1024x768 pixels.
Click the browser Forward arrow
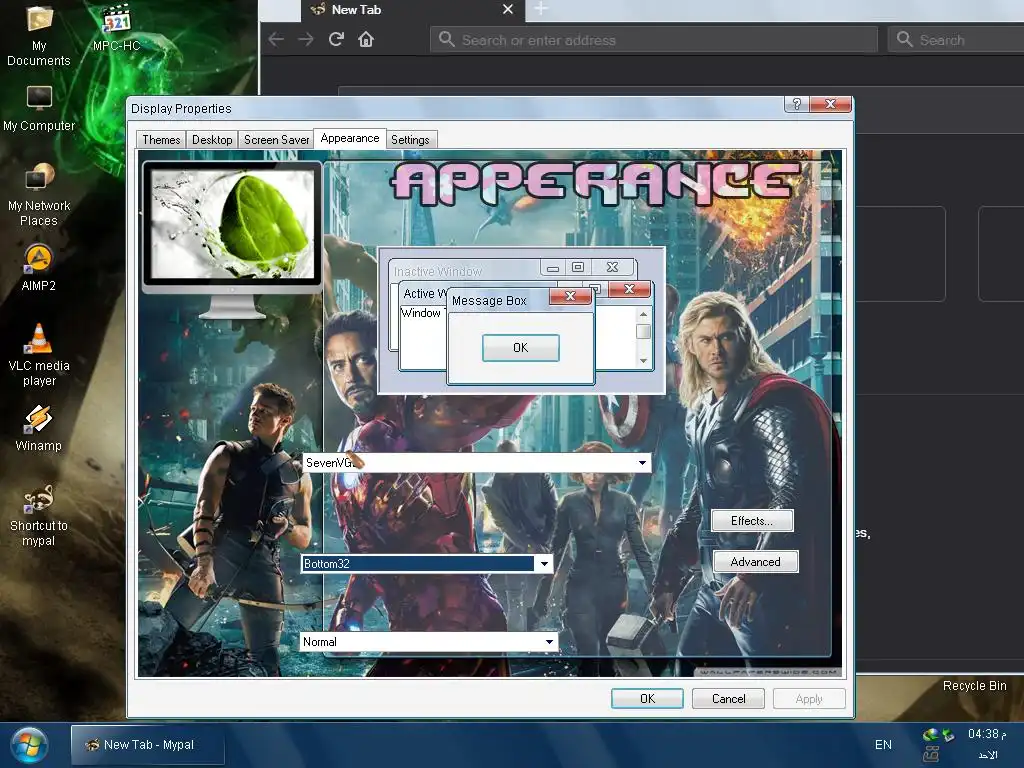(x=306, y=40)
